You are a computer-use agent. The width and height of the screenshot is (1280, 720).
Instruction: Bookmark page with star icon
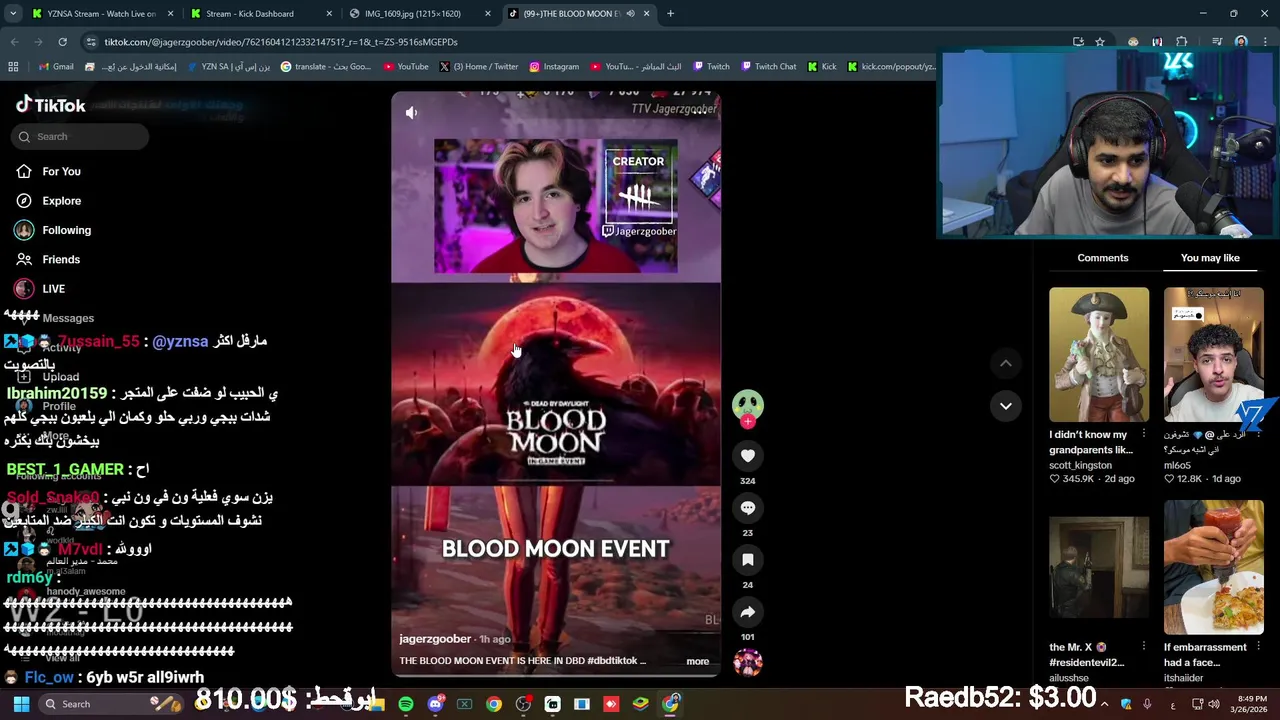point(1100,42)
